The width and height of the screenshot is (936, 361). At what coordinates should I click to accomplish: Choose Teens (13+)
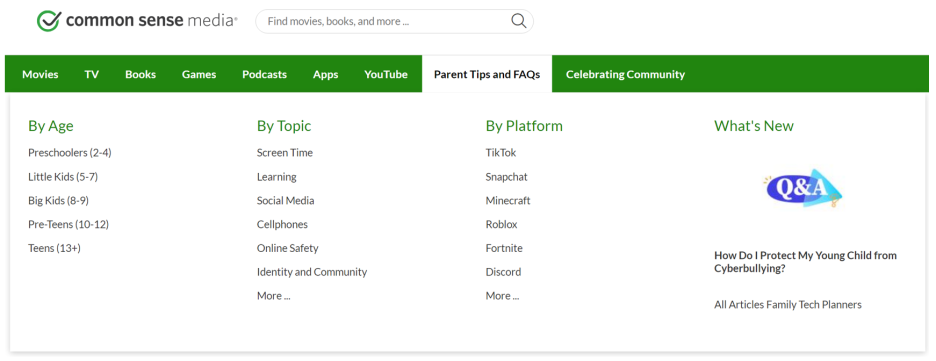pos(54,248)
